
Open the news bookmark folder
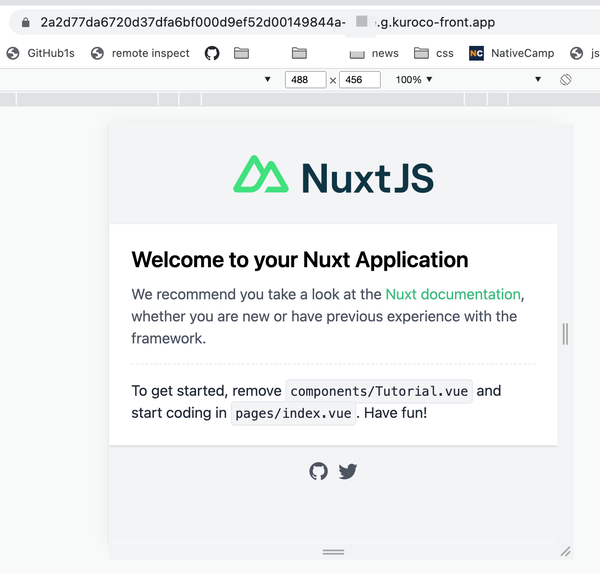coord(374,53)
